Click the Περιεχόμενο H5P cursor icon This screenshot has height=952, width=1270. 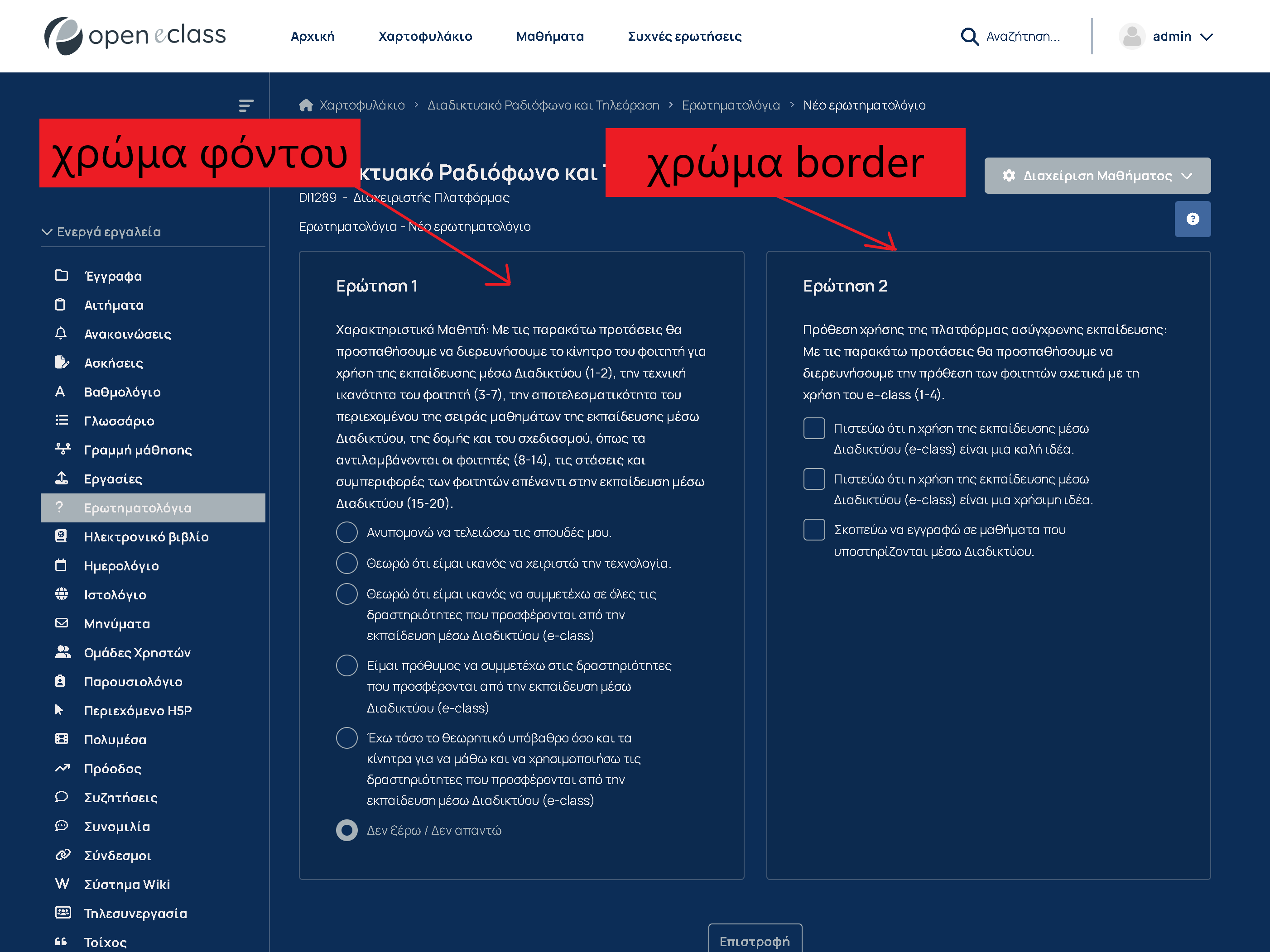[59, 710]
